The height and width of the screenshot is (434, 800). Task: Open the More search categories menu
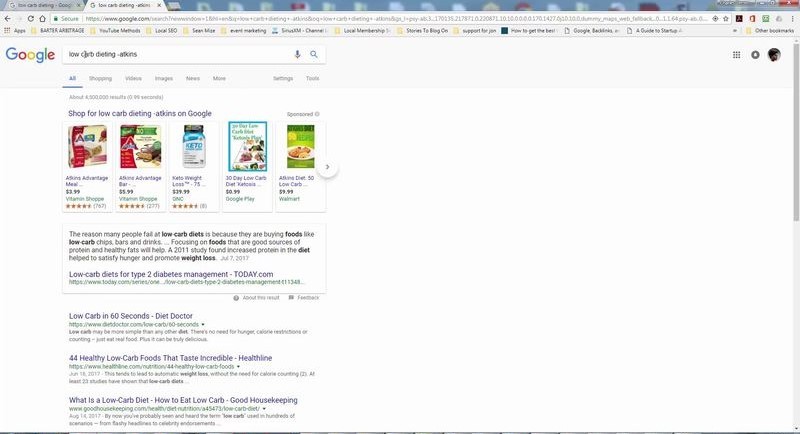(x=219, y=78)
